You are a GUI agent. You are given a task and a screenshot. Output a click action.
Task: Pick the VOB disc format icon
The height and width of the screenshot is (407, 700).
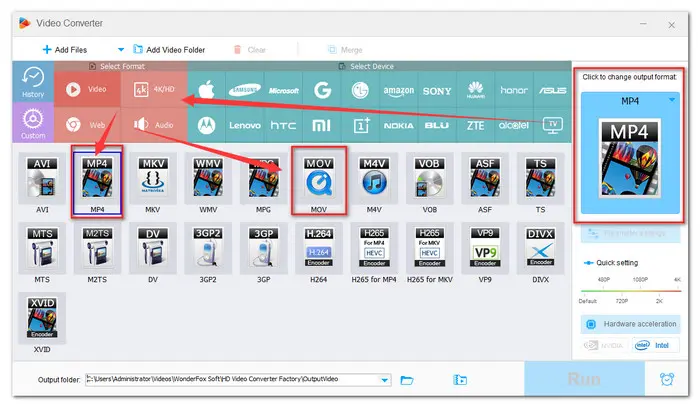pyautogui.click(x=429, y=178)
